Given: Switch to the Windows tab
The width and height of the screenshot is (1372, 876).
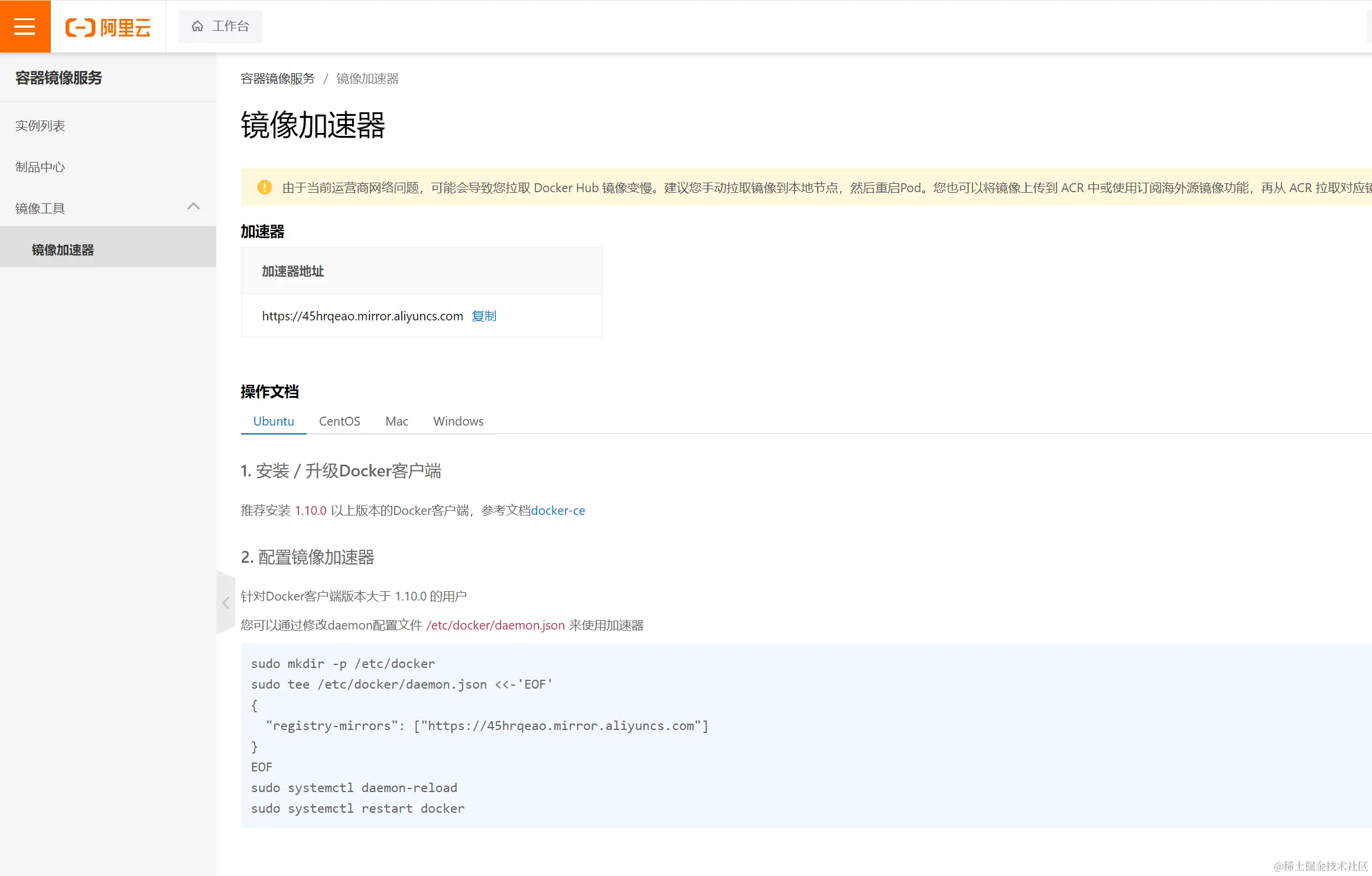Looking at the screenshot, I should (x=459, y=421).
